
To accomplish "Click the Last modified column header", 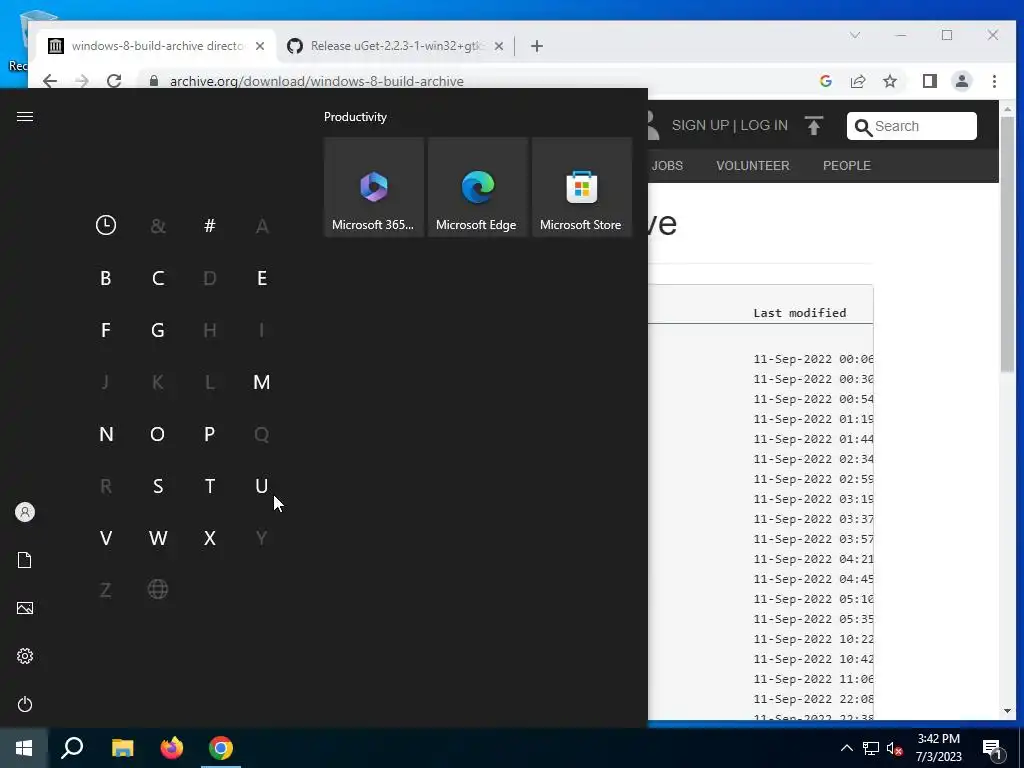I will (x=799, y=313).
